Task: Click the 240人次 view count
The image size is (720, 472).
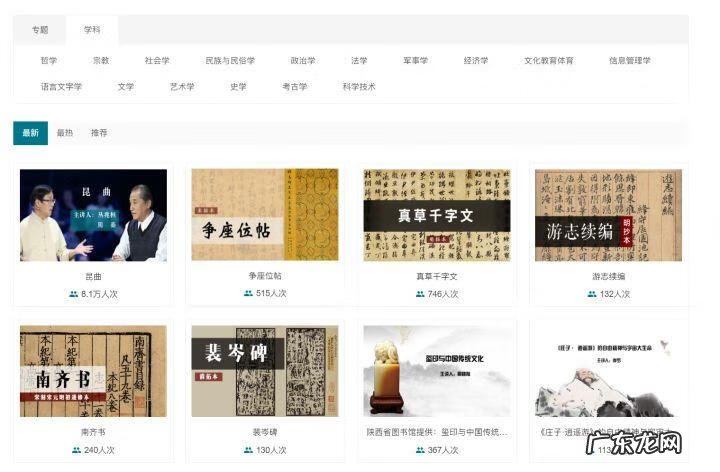Action: click(x=100, y=450)
